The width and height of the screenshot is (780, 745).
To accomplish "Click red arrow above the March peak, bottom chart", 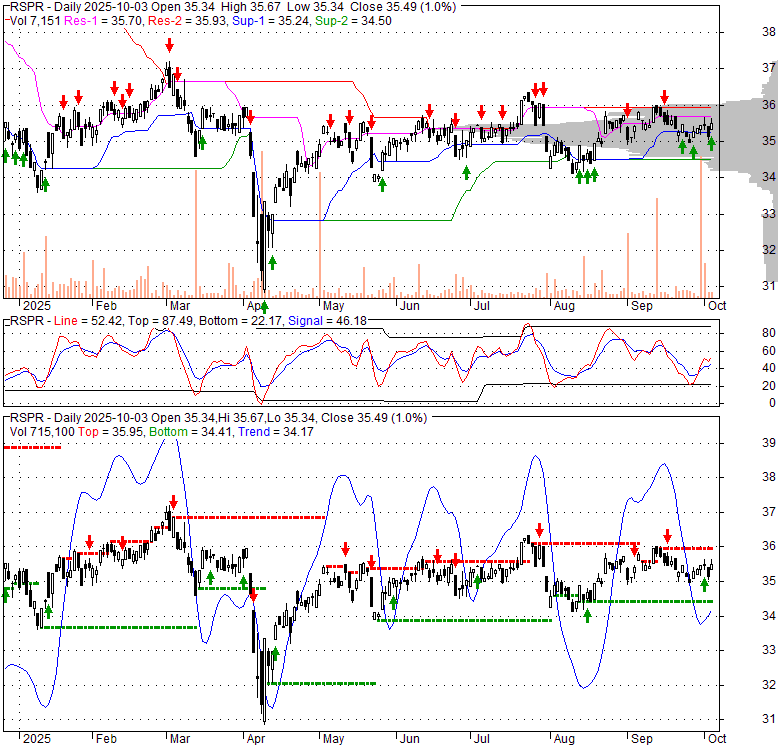I will pos(173,501).
